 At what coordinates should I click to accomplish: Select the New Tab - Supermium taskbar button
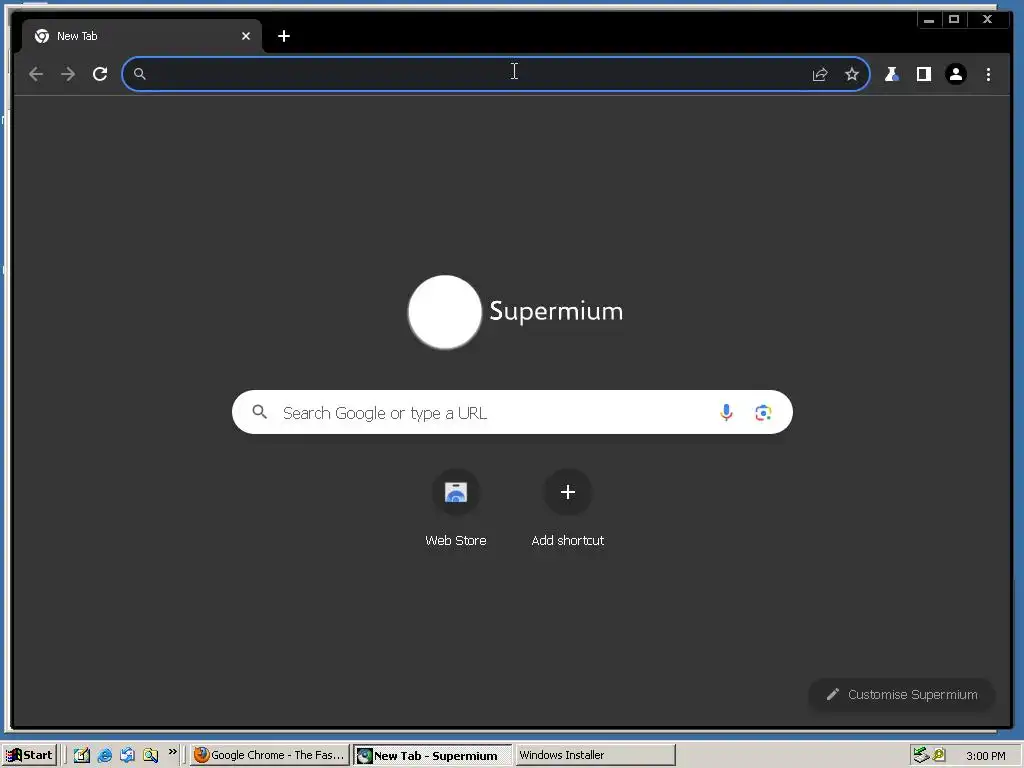pos(433,756)
